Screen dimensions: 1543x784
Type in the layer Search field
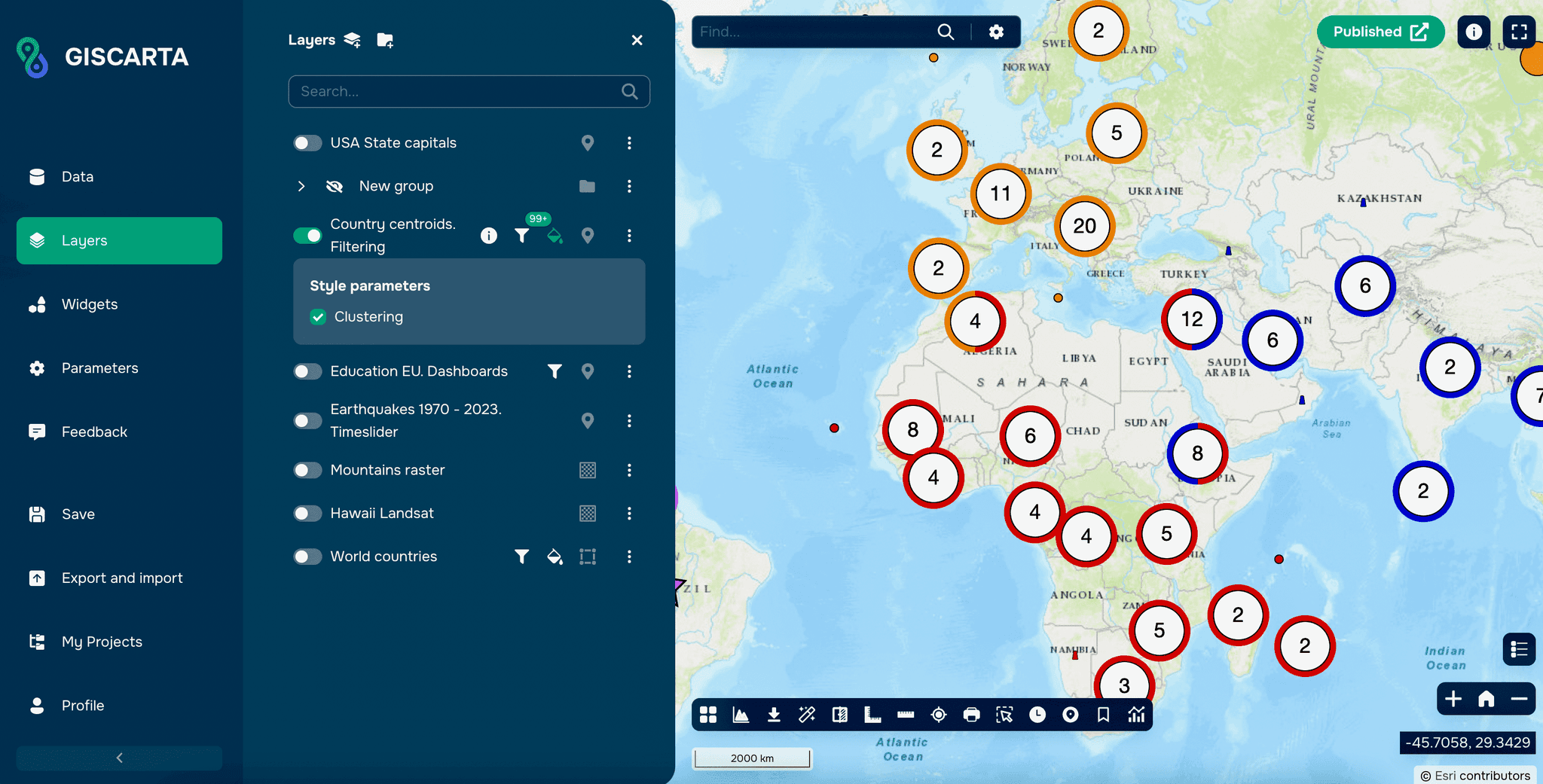click(460, 91)
